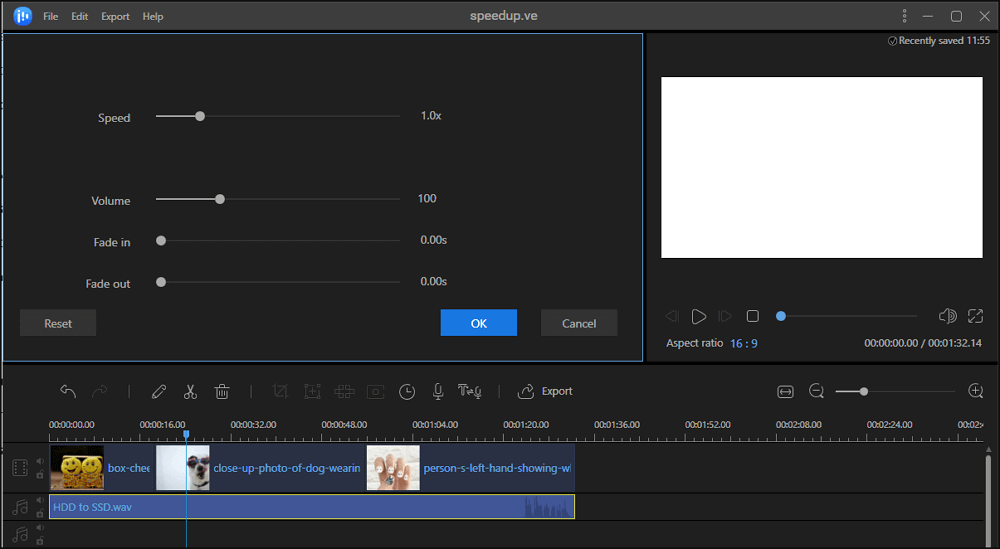Click the Speed slider handle
This screenshot has width=1000, height=549.
[x=200, y=116]
